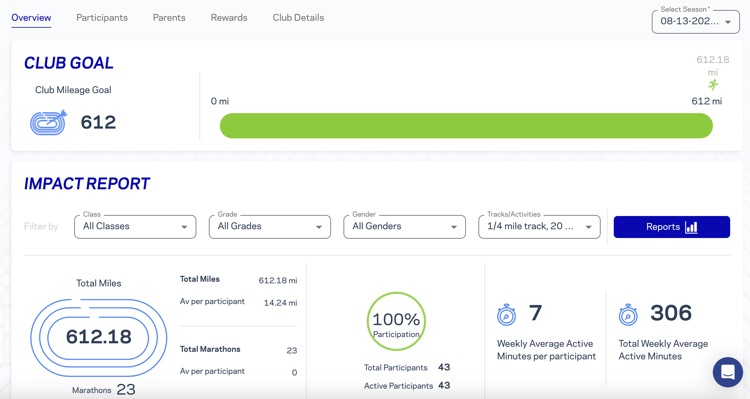Click the stopwatch icon beside 306 minutes
The image size is (750, 399).
[628, 315]
